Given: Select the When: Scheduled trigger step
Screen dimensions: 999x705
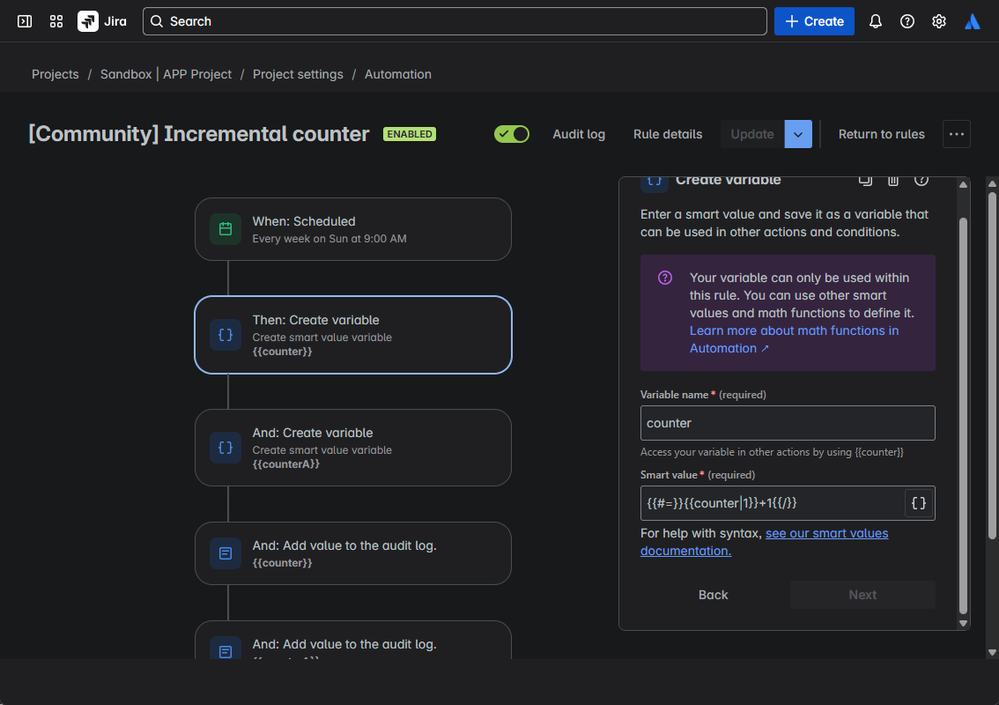Looking at the screenshot, I should pos(353,229).
